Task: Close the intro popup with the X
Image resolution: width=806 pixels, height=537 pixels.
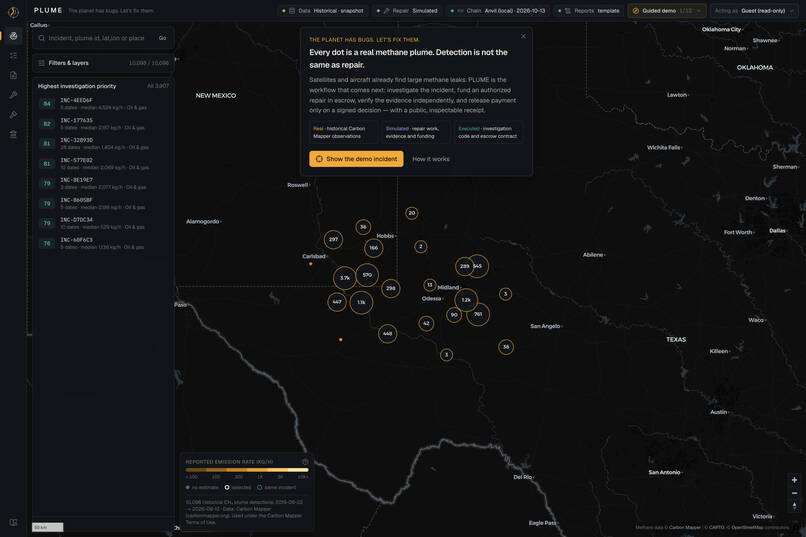Action: pyautogui.click(x=523, y=36)
